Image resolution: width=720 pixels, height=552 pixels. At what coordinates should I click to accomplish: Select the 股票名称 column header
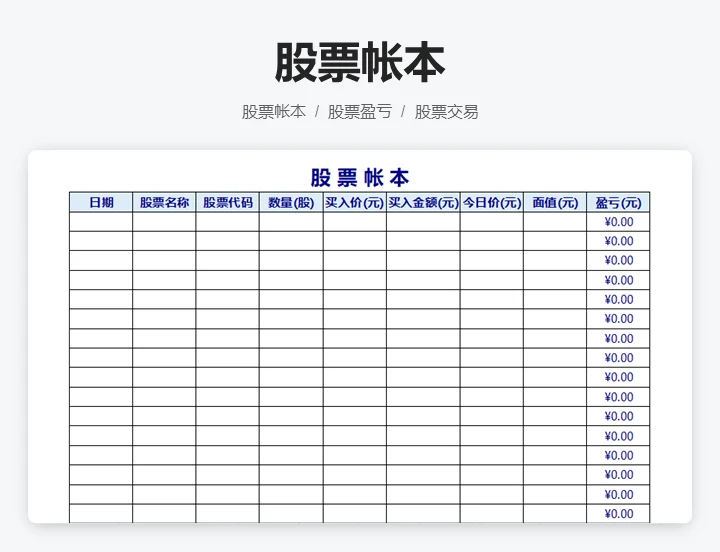click(x=164, y=202)
